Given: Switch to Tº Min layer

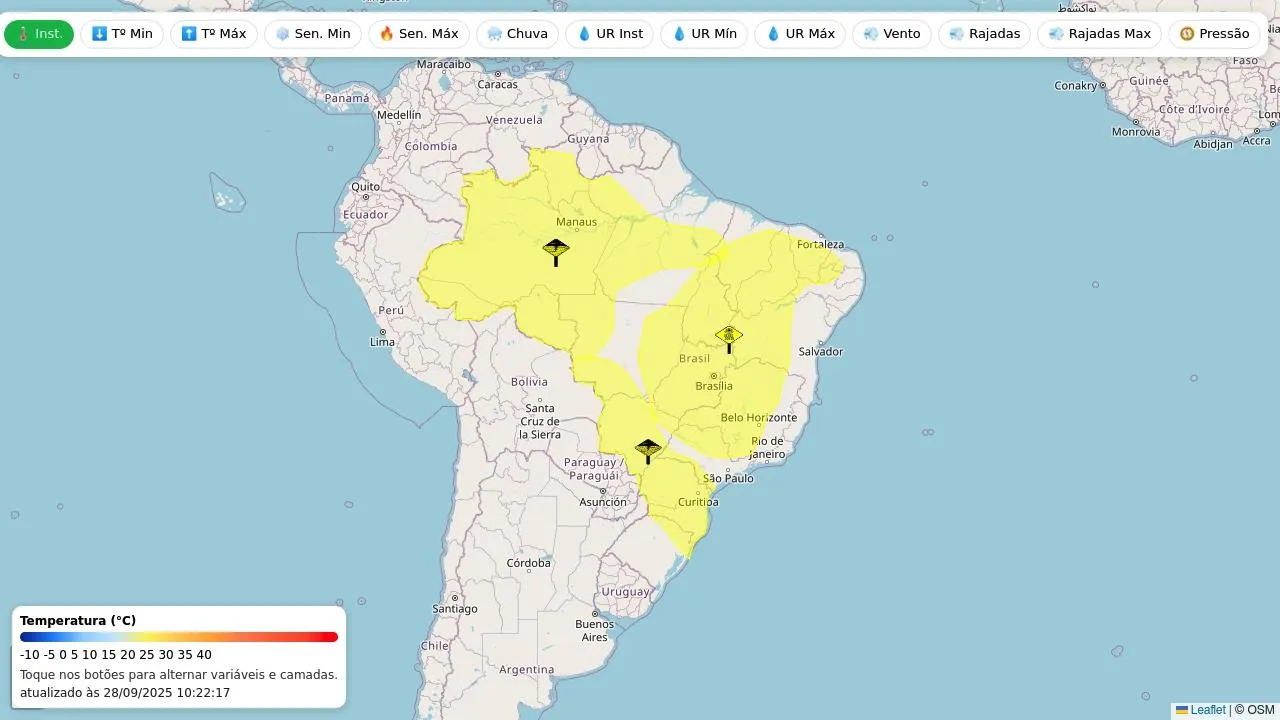Looking at the screenshot, I should (122, 34).
